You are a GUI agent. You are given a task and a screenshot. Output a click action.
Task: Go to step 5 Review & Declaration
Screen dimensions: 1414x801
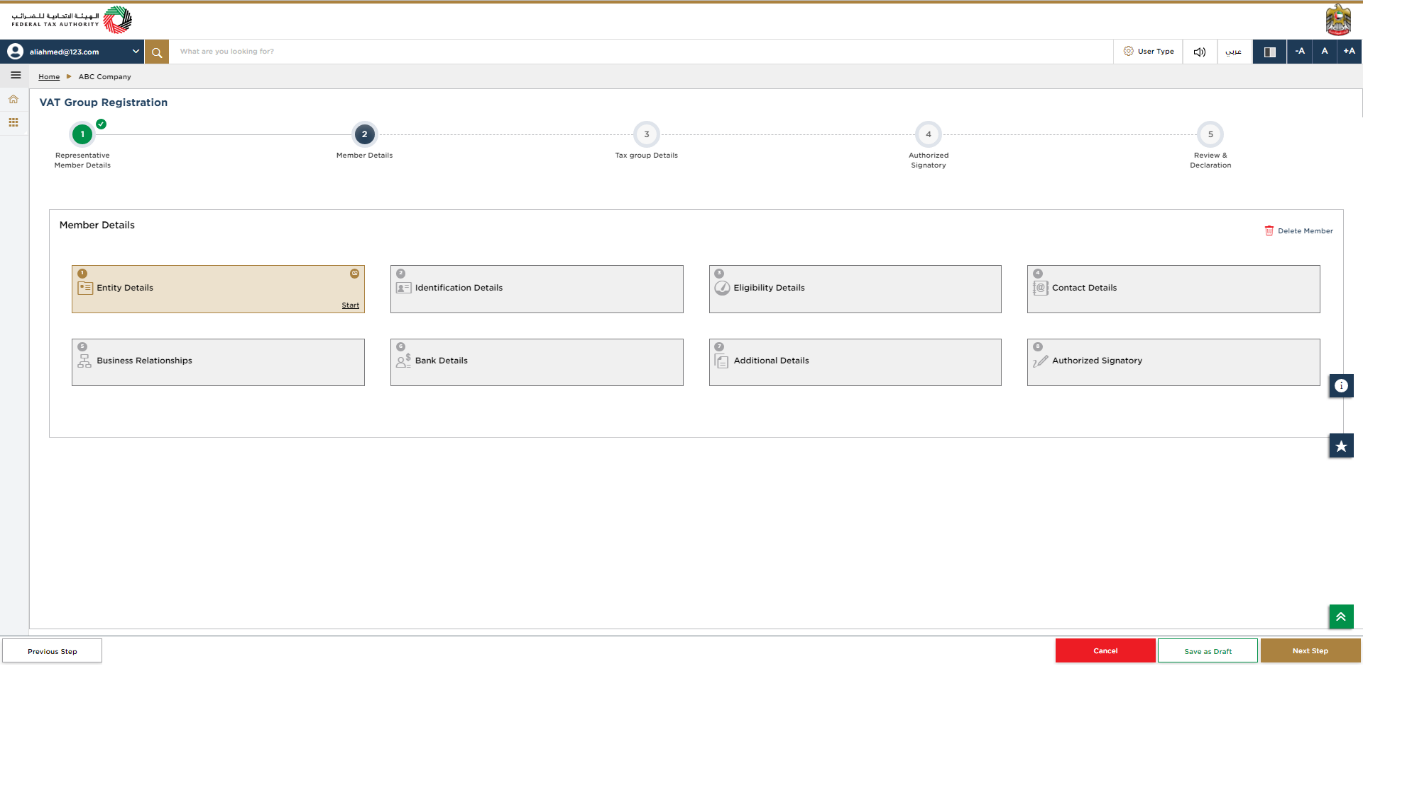pos(1210,134)
